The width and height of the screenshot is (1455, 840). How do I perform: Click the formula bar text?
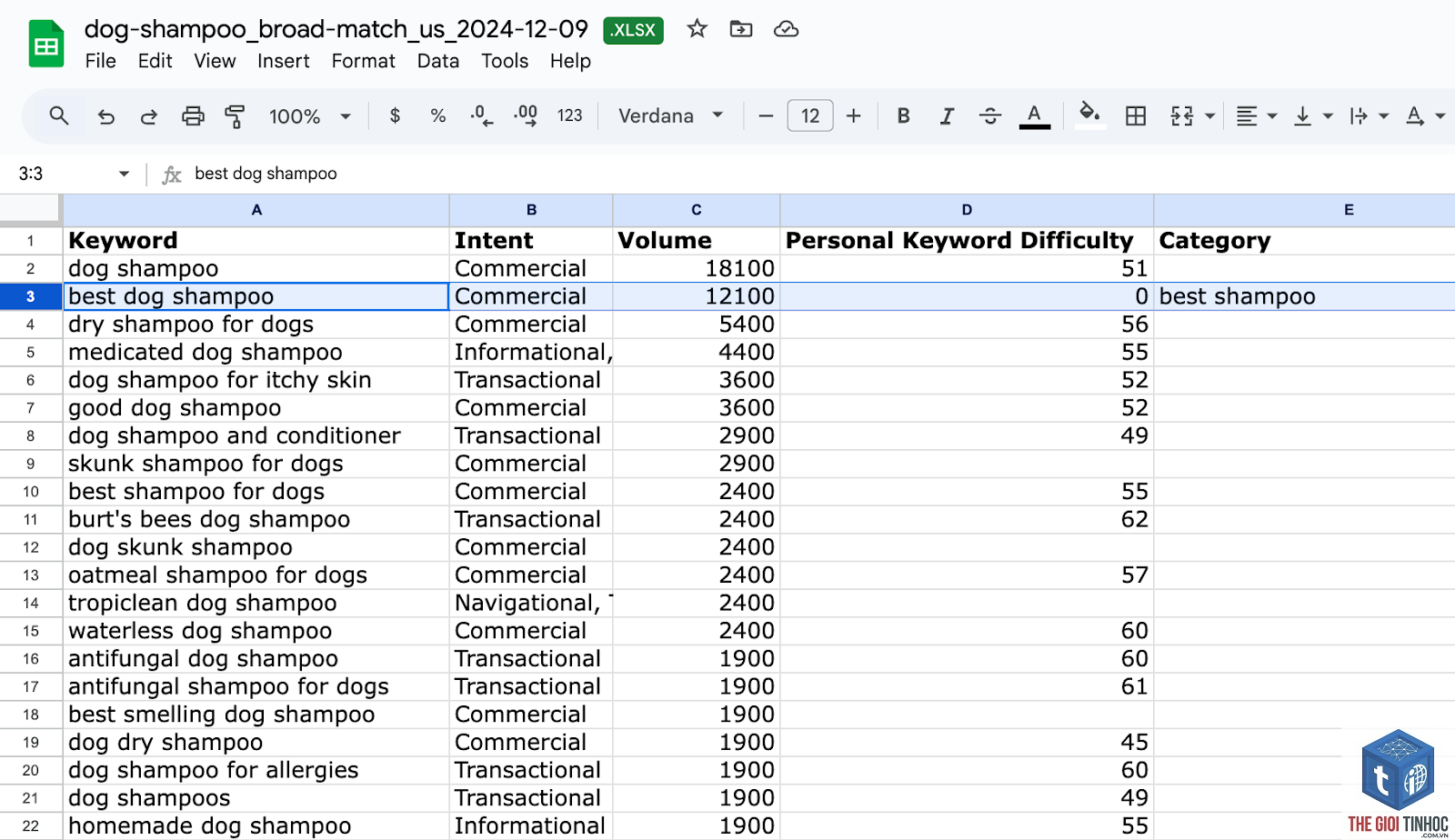[x=266, y=174]
